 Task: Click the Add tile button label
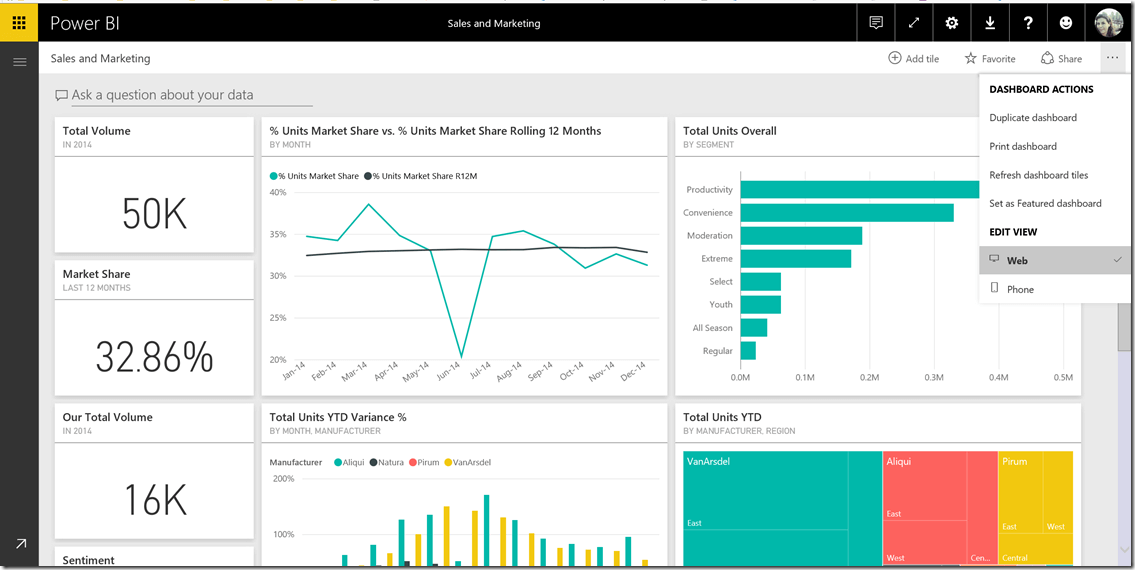tap(922, 59)
